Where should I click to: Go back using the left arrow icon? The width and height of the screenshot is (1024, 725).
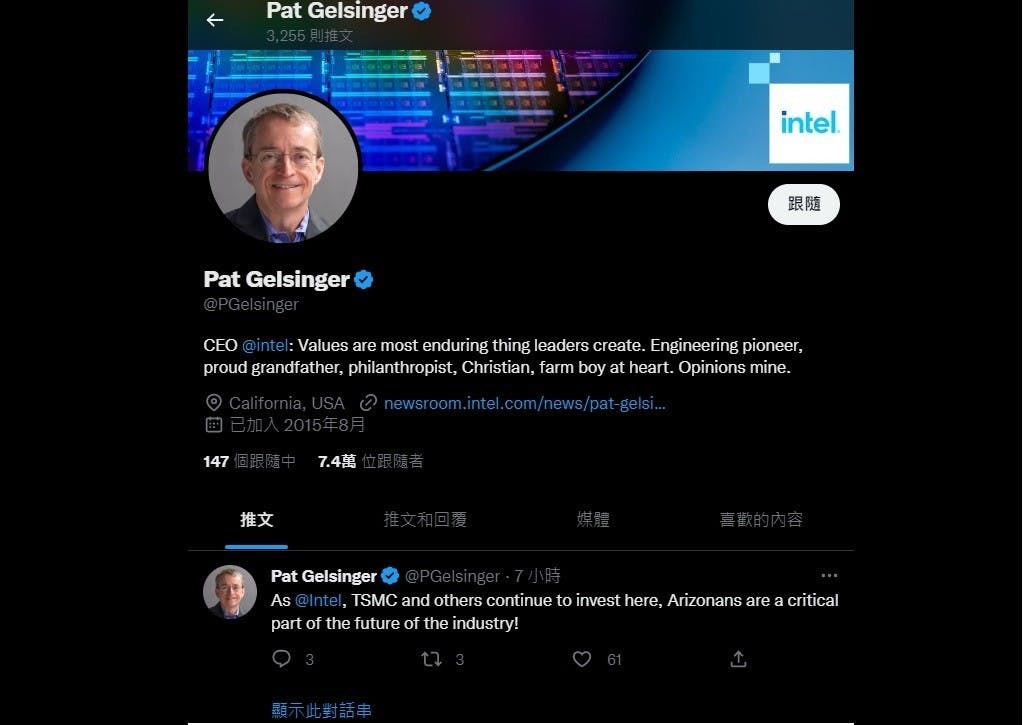215,20
